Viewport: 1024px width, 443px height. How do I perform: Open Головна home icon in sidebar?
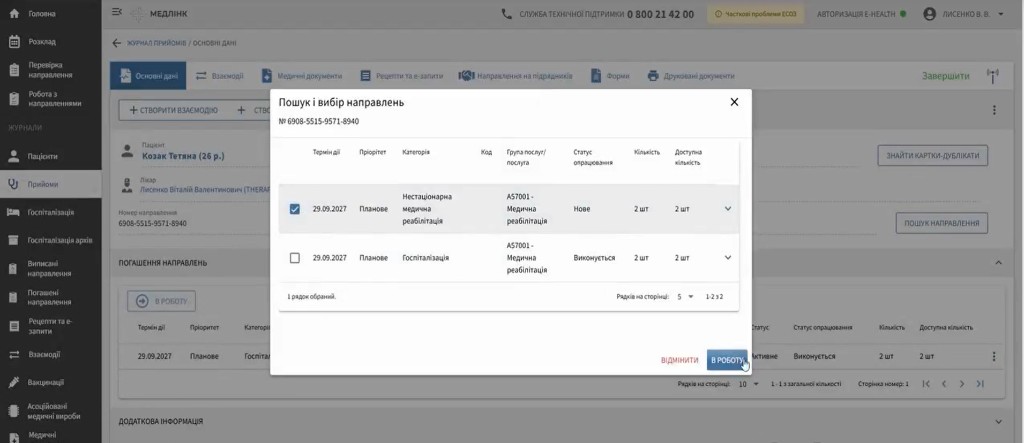pyautogui.click(x=14, y=13)
